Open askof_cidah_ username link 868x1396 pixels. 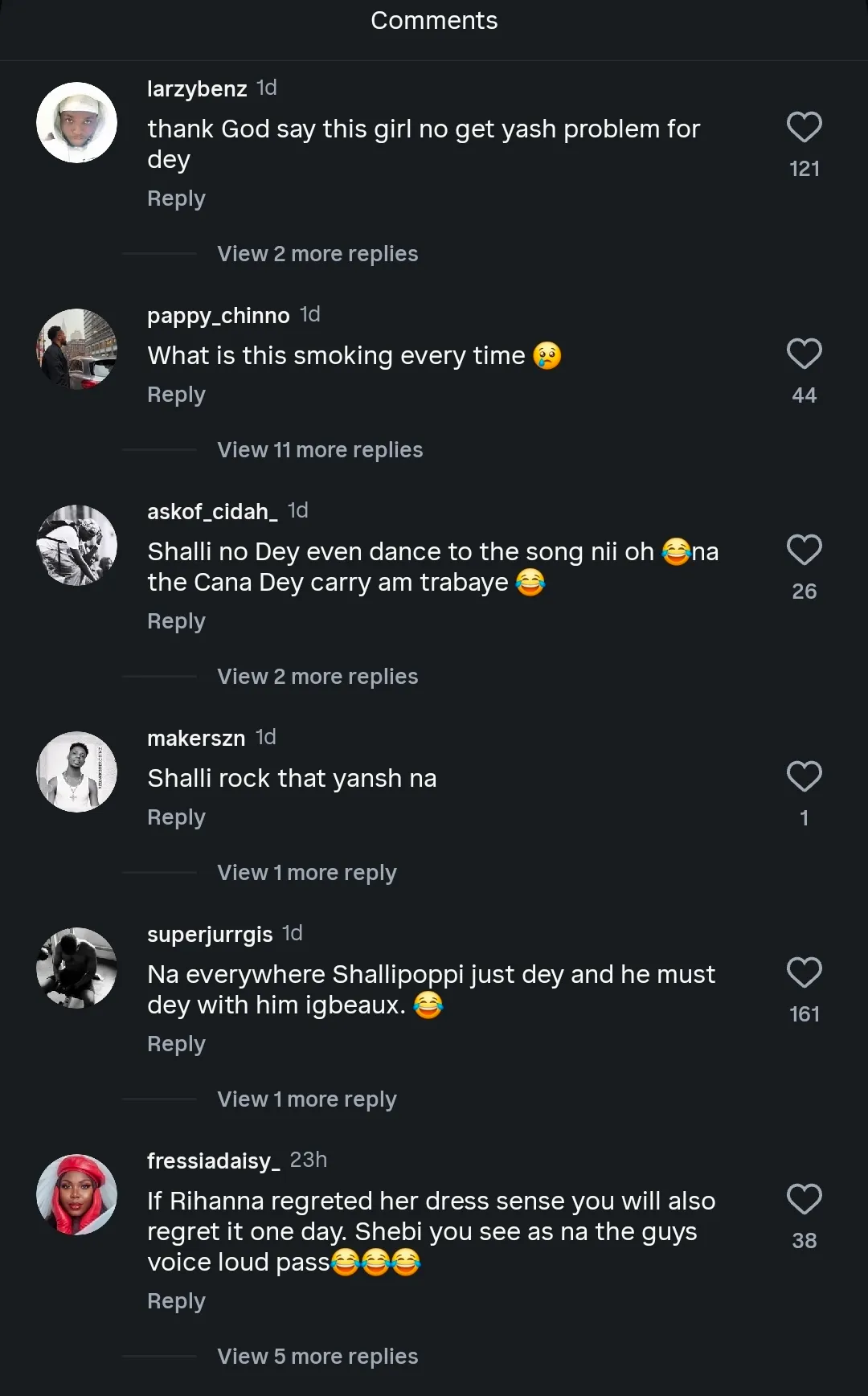click(212, 511)
